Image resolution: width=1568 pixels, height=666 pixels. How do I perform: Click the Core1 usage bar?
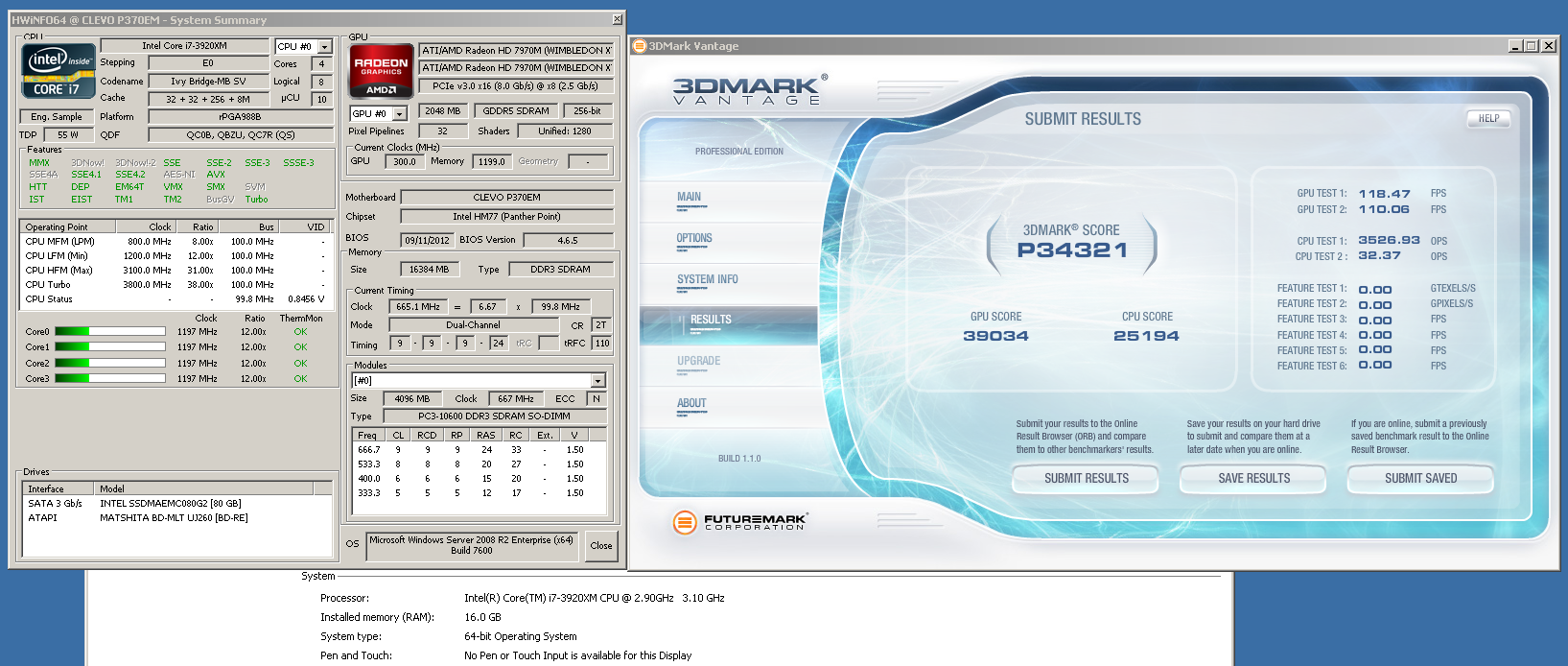(x=110, y=347)
